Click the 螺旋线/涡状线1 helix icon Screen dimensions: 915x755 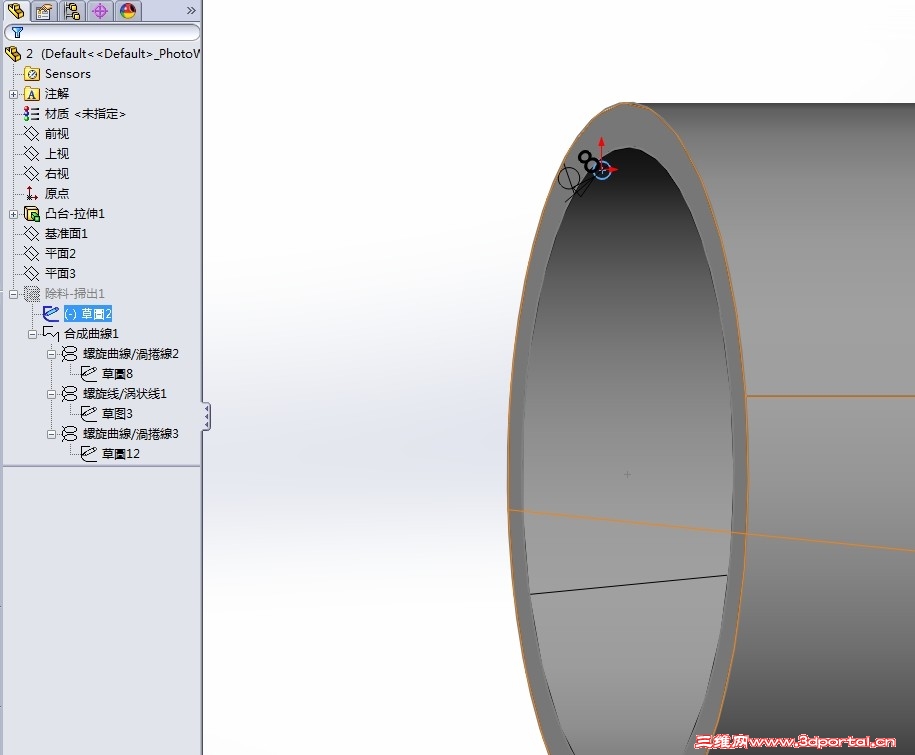point(69,394)
